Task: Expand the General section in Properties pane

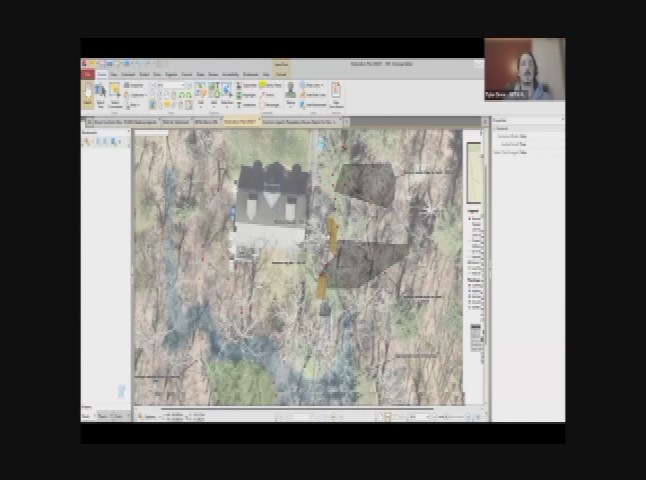Action: 494,129
